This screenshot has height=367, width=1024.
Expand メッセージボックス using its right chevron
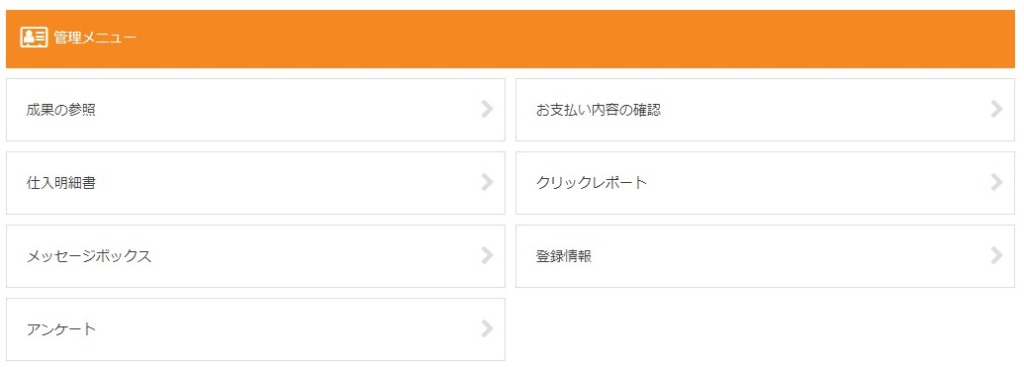tap(487, 255)
